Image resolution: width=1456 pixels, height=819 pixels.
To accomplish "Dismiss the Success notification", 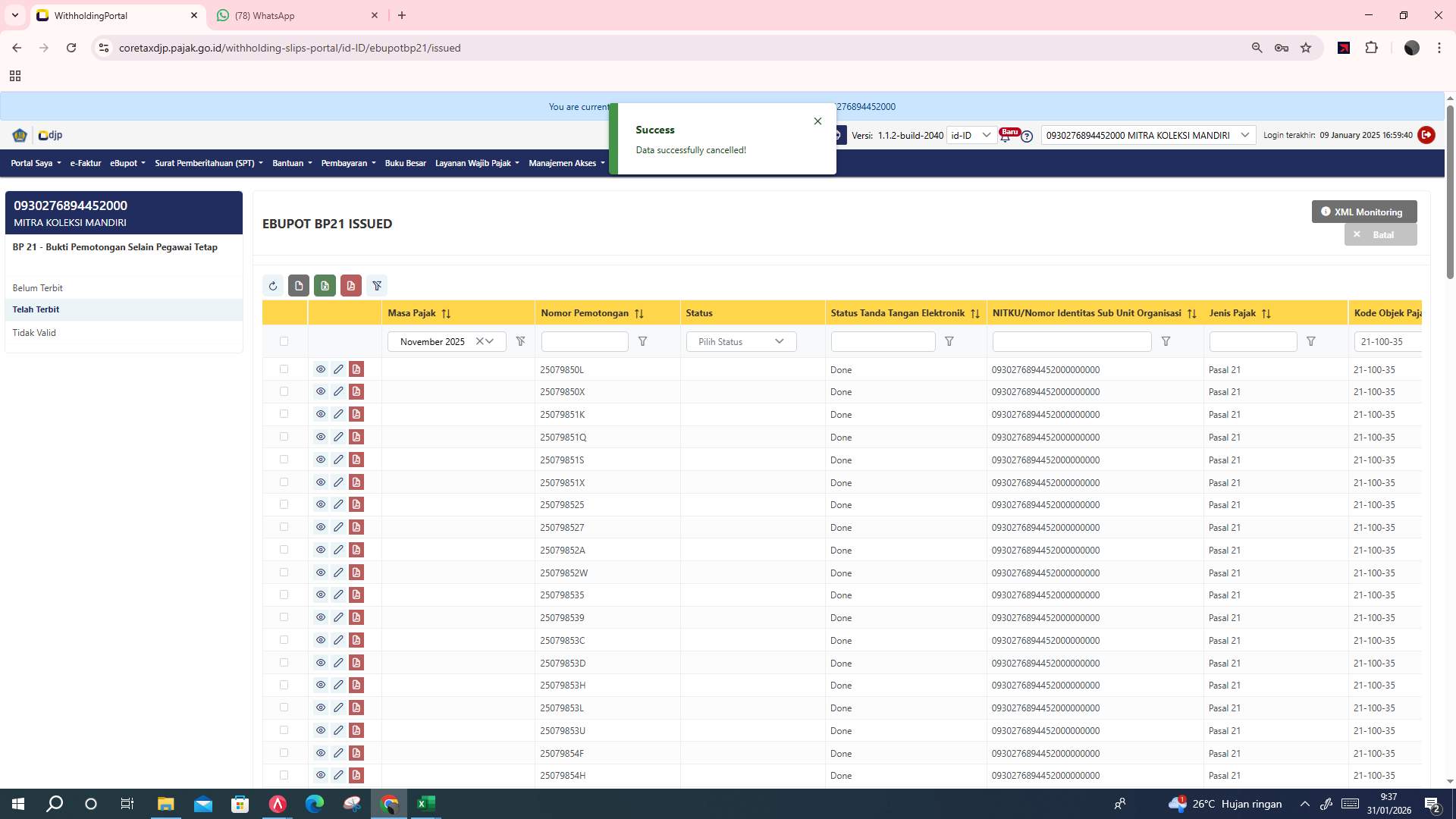I will coord(817,121).
